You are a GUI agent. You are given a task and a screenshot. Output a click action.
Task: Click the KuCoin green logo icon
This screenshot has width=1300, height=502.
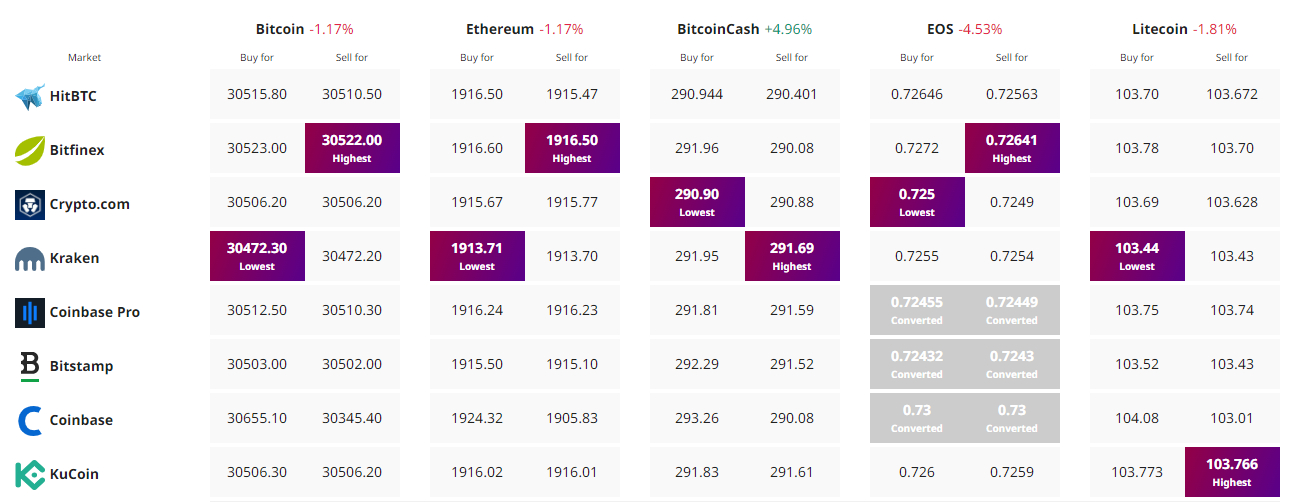(x=30, y=474)
